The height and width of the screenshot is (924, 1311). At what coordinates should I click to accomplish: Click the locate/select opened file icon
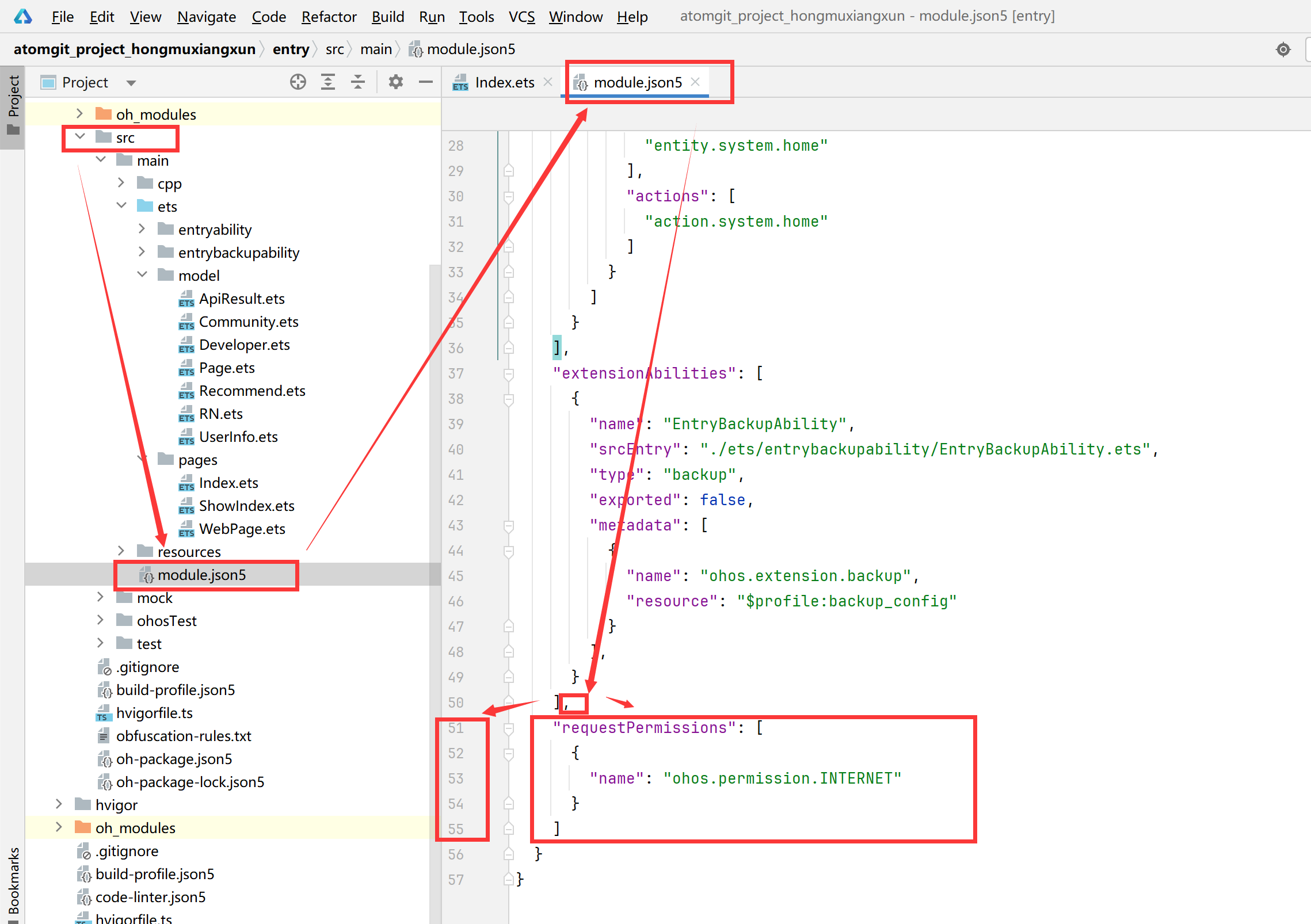[x=298, y=82]
